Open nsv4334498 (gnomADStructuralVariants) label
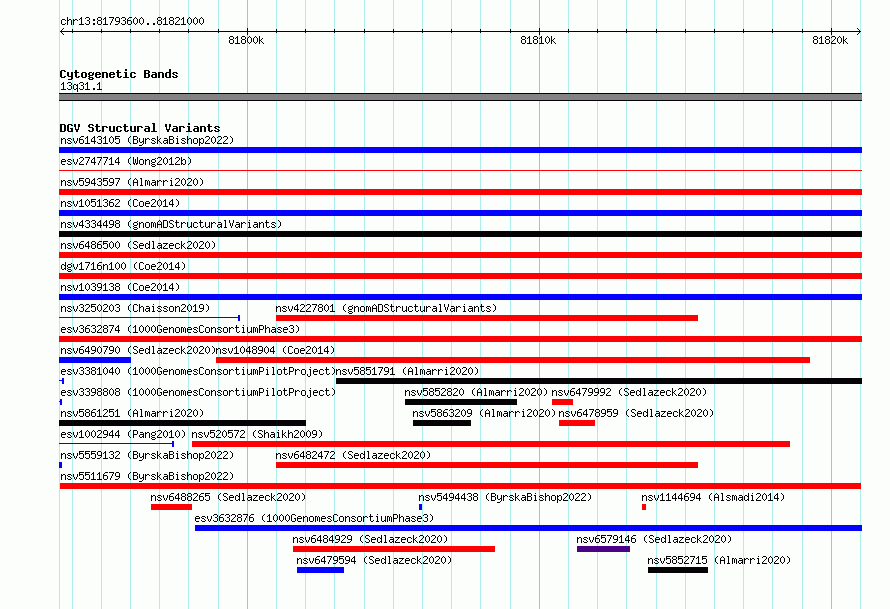890x609 pixels. click(171, 224)
